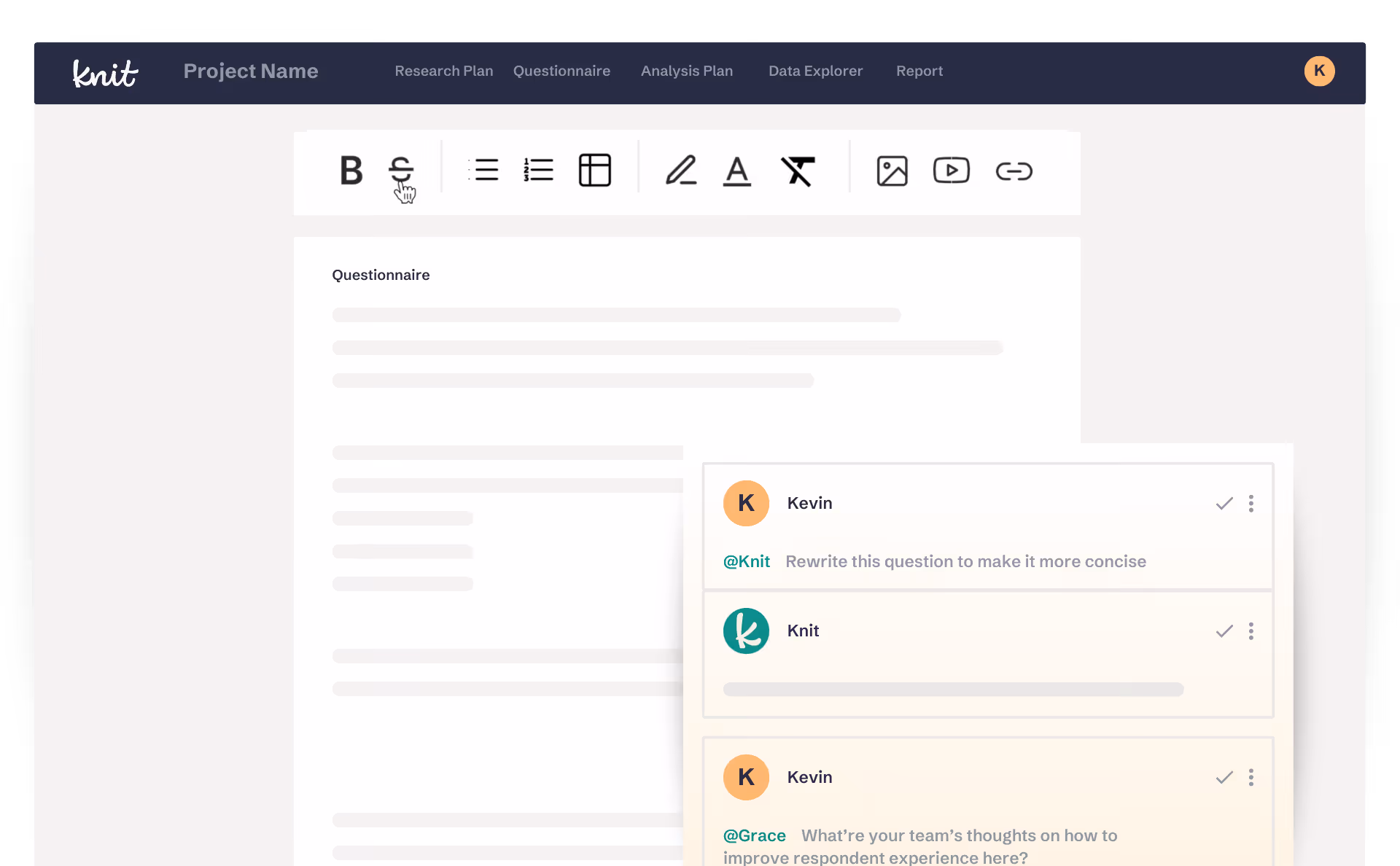The height and width of the screenshot is (866, 1400).
Task: Switch to the Questionnaire tab
Action: [561, 71]
